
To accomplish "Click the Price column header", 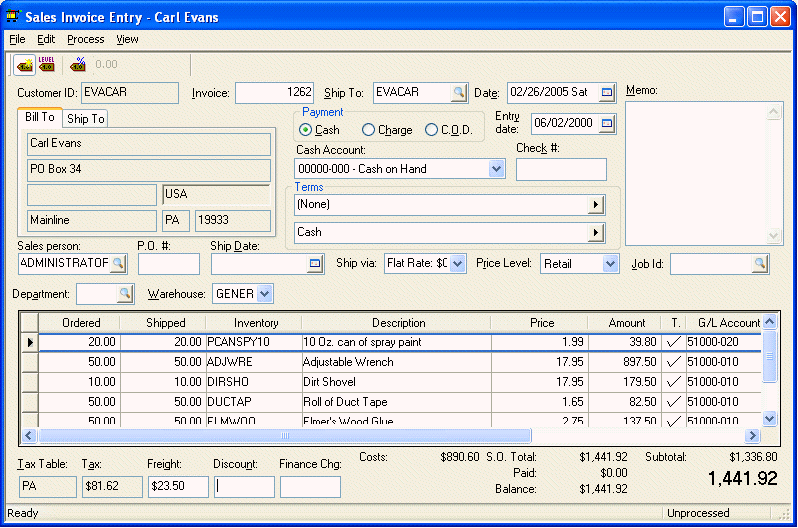I will pyautogui.click(x=539, y=323).
